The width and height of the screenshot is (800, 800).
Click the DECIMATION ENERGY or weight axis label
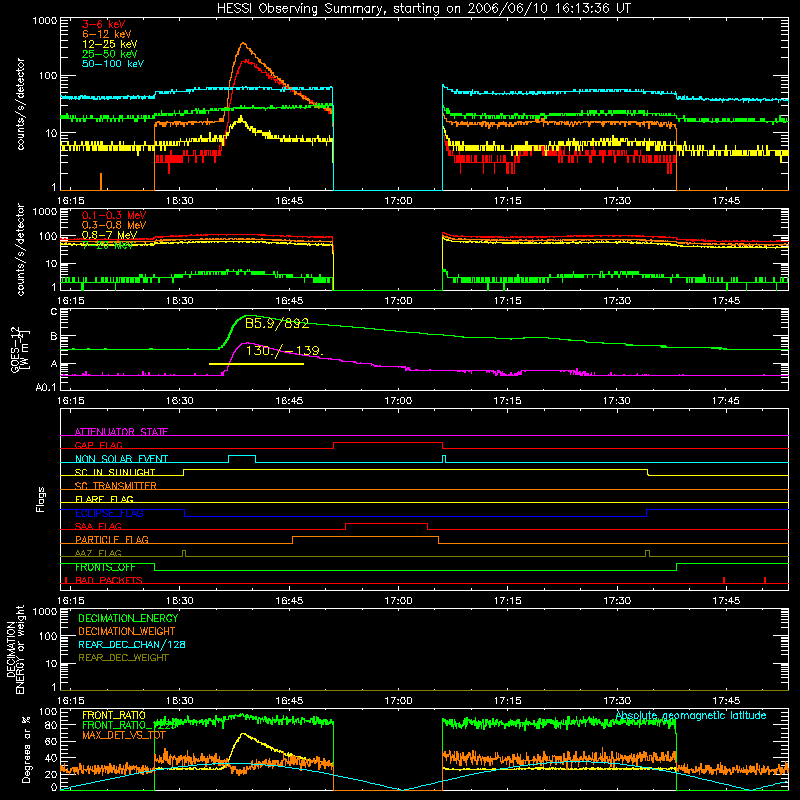tap(15, 649)
